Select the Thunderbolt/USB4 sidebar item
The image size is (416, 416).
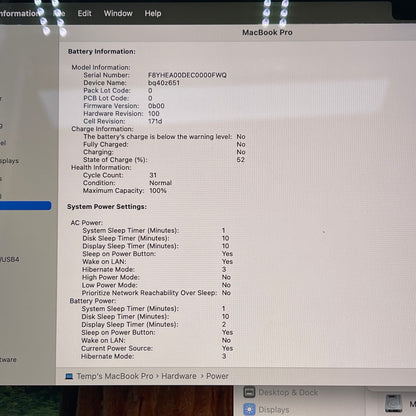(x=10, y=259)
